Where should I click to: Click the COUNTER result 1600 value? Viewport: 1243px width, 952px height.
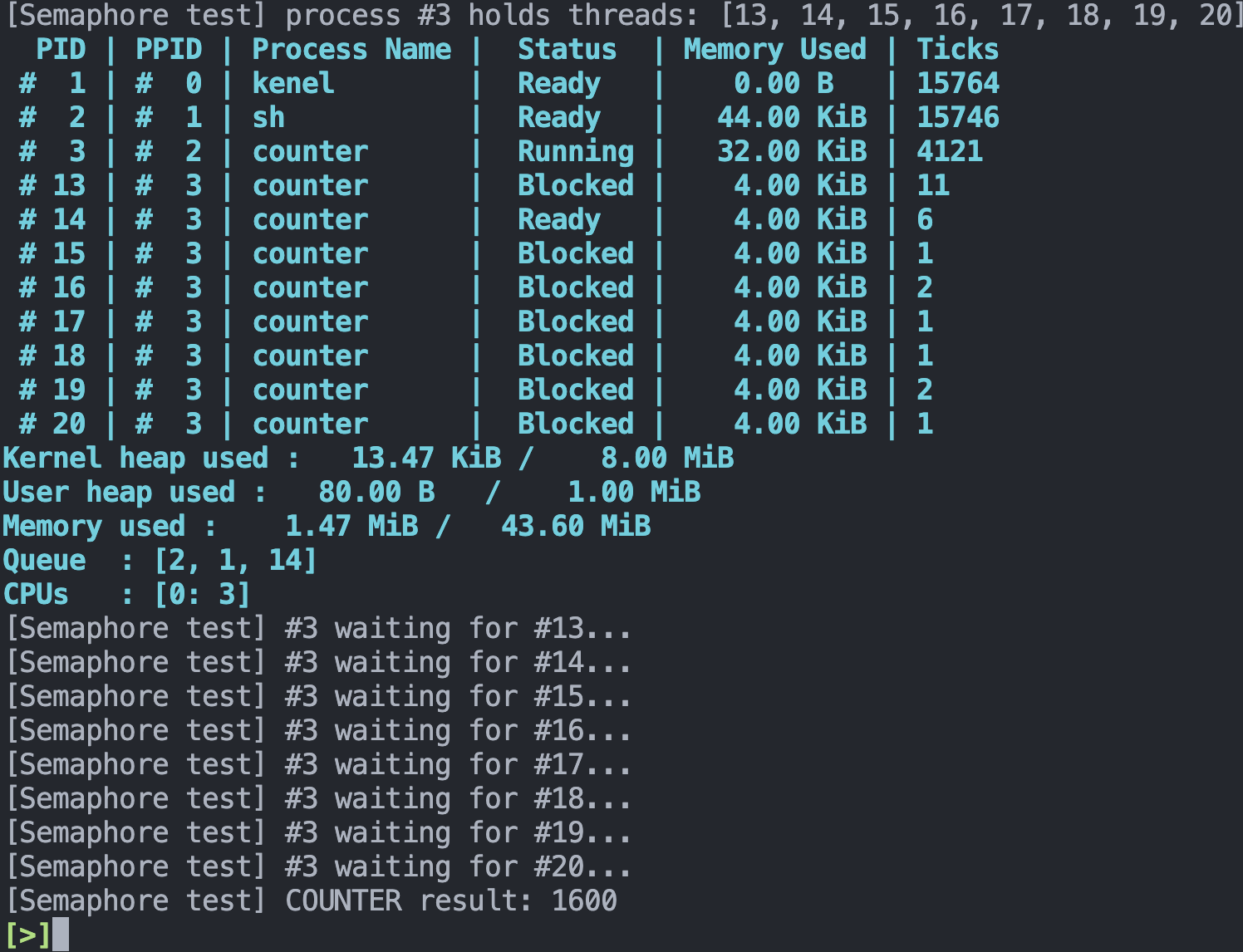pos(584,900)
